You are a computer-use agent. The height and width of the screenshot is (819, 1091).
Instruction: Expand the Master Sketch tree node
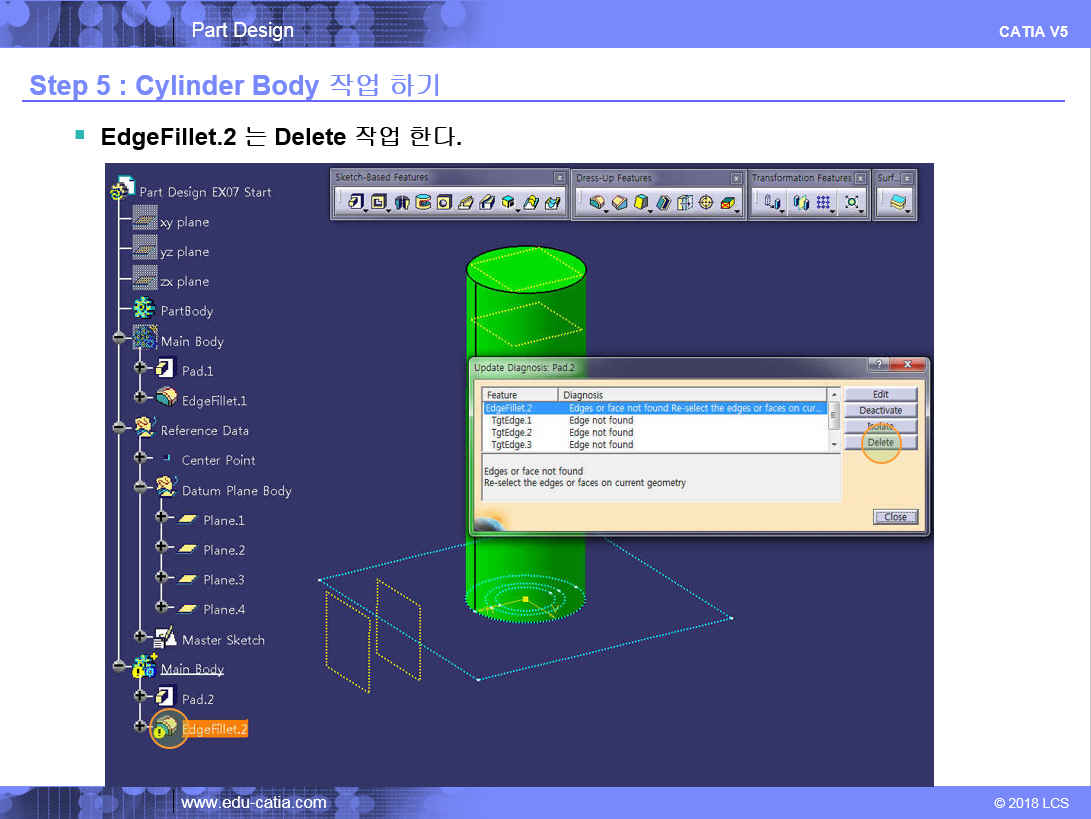pyautogui.click(x=140, y=639)
